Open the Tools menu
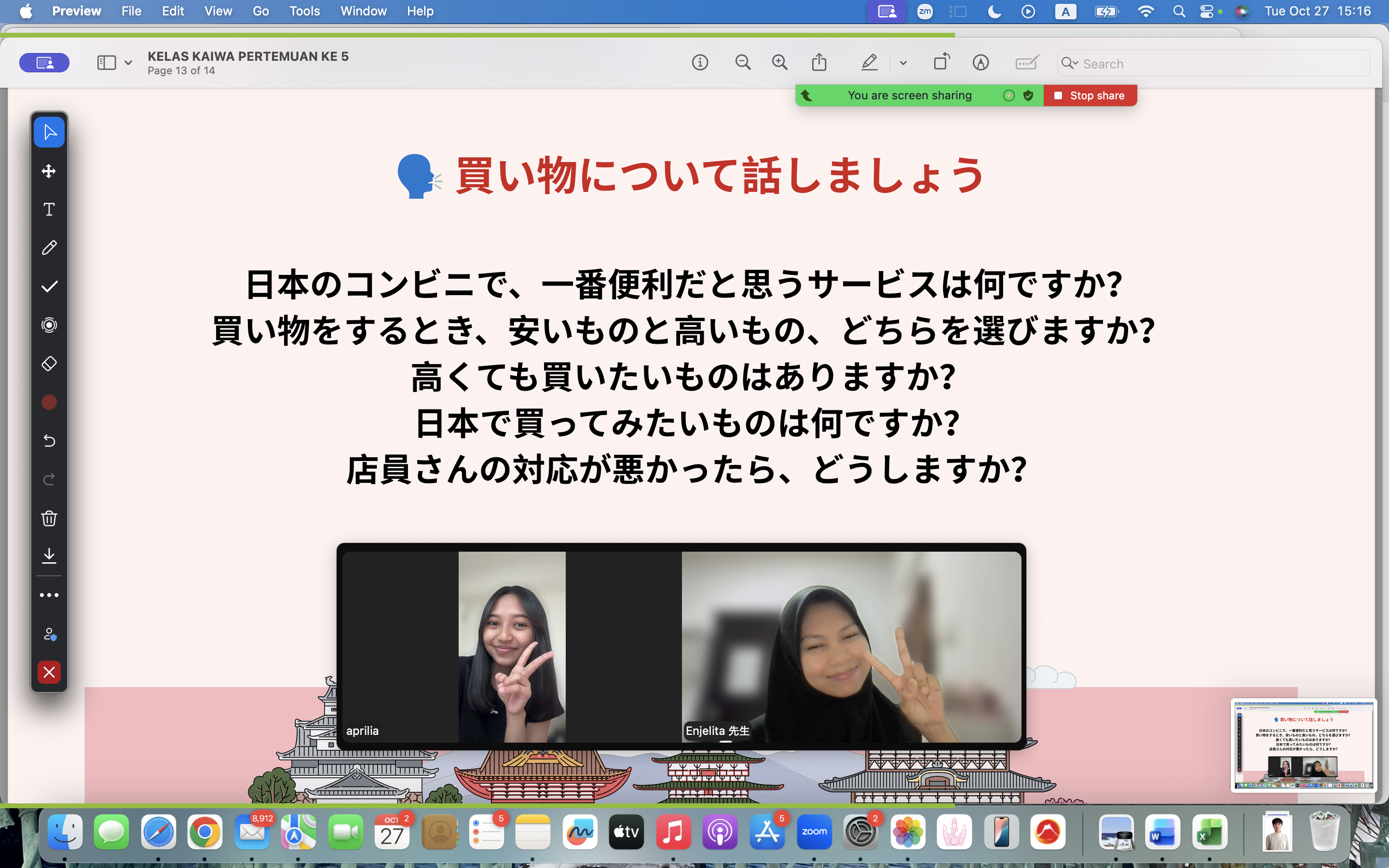Screen dimensions: 1389x868 point(304,11)
